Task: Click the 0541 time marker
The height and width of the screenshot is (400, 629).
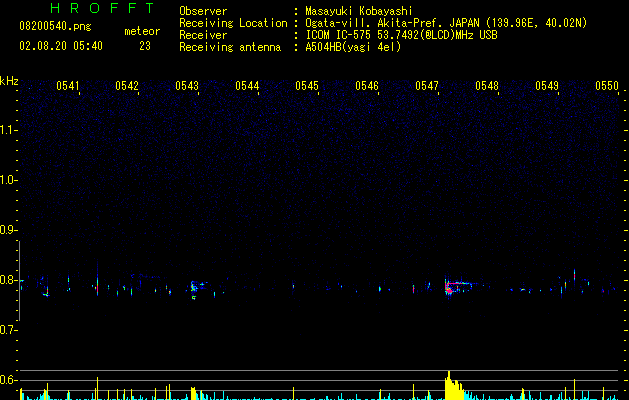Action: 67,86
